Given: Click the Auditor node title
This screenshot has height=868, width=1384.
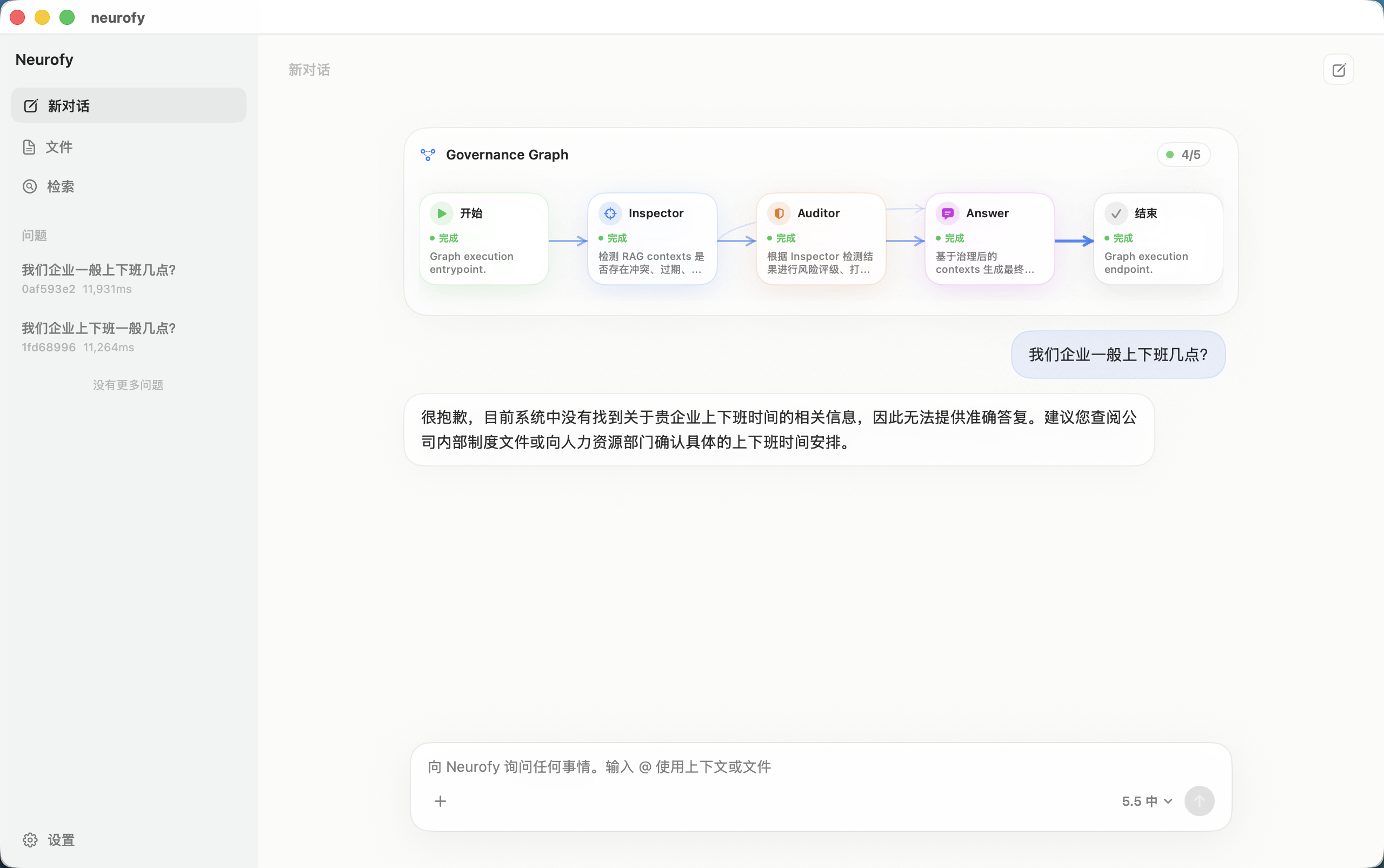Looking at the screenshot, I should (x=819, y=213).
